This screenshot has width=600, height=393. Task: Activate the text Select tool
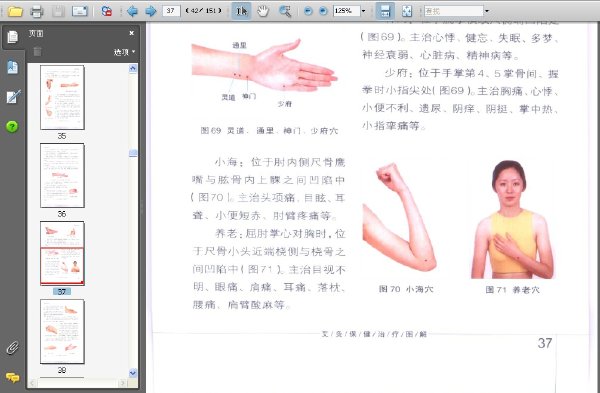[x=241, y=11]
